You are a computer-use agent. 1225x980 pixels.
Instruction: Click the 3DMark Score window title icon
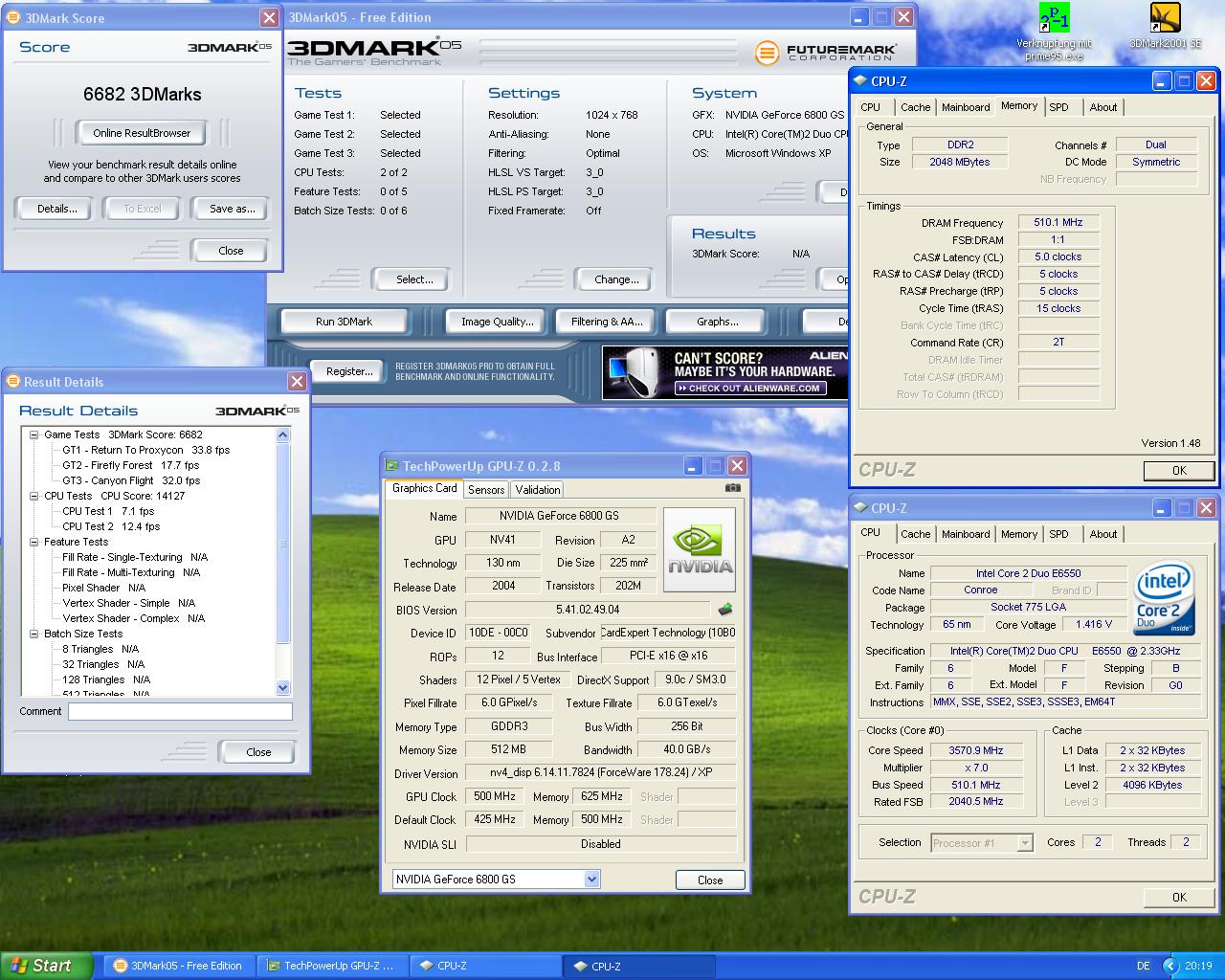[x=13, y=17]
